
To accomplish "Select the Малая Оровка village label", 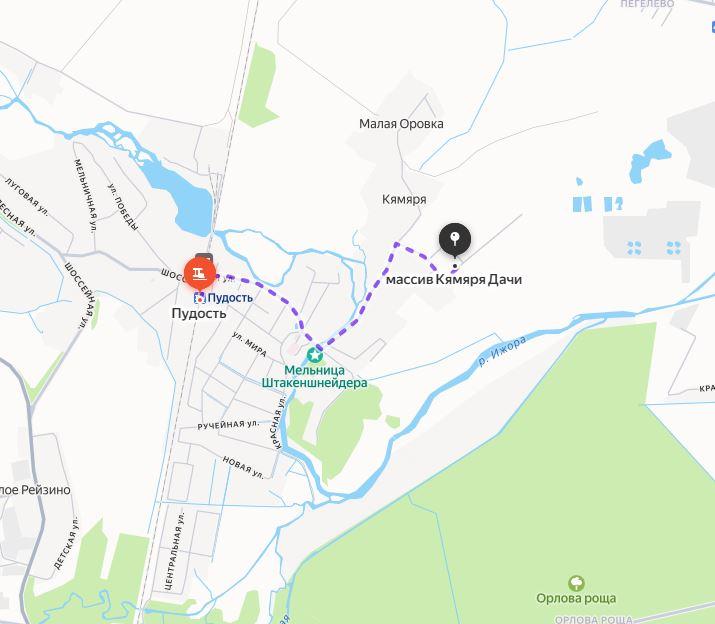I will coord(401,124).
